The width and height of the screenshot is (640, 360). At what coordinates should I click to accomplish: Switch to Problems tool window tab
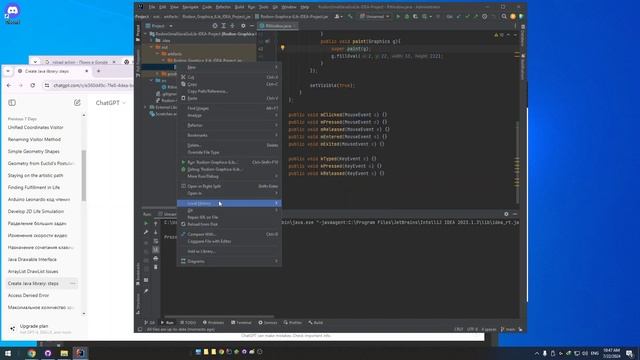click(213, 322)
